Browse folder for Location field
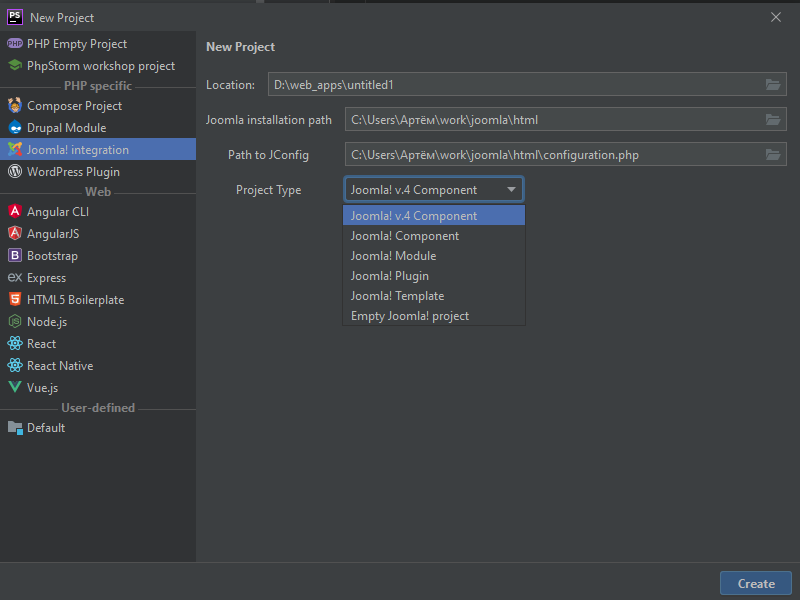 (x=773, y=85)
